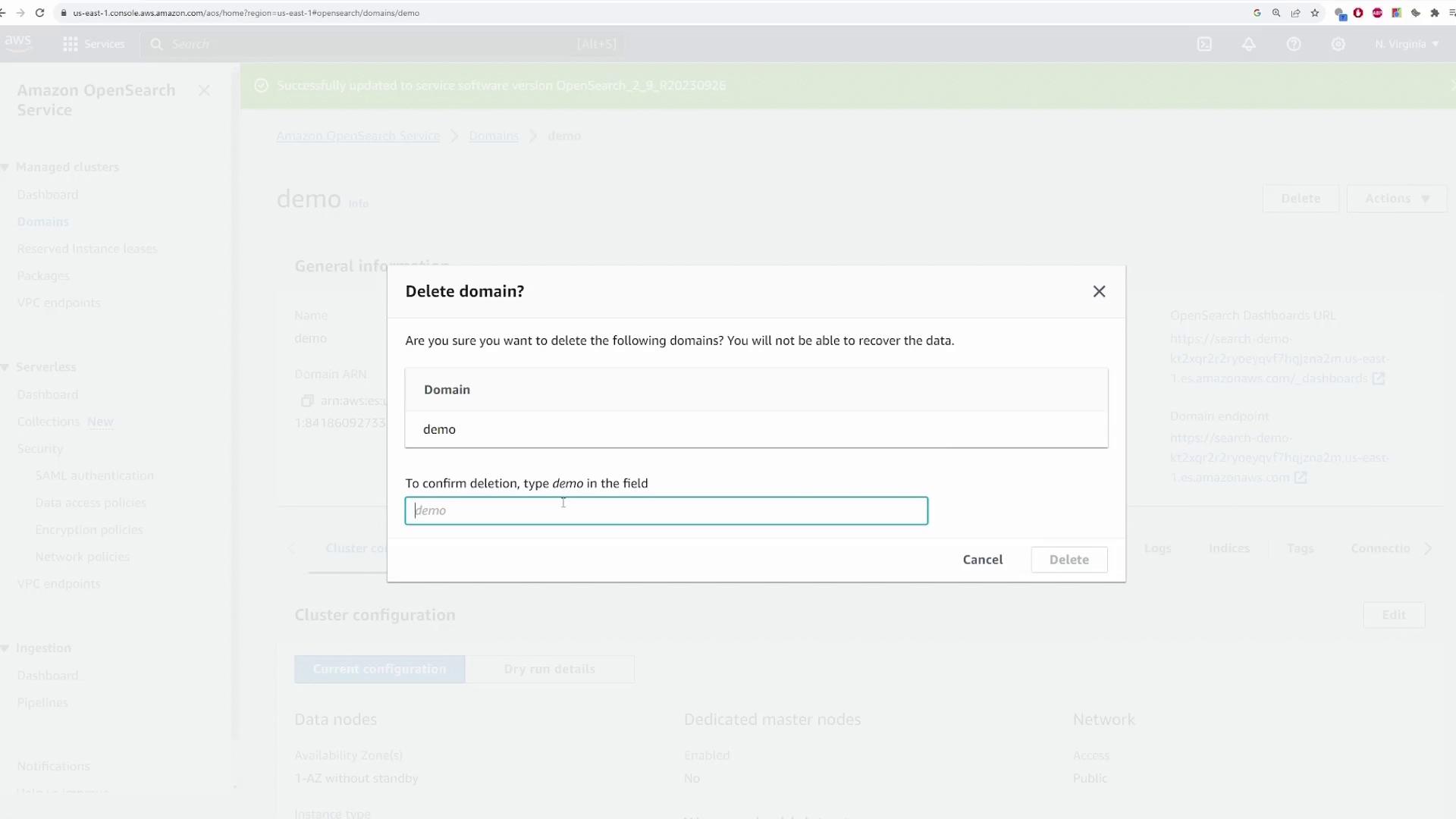Switch to the Tags tab
The width and height of the screenshot is (1456, 819).
click(1300, 548)
